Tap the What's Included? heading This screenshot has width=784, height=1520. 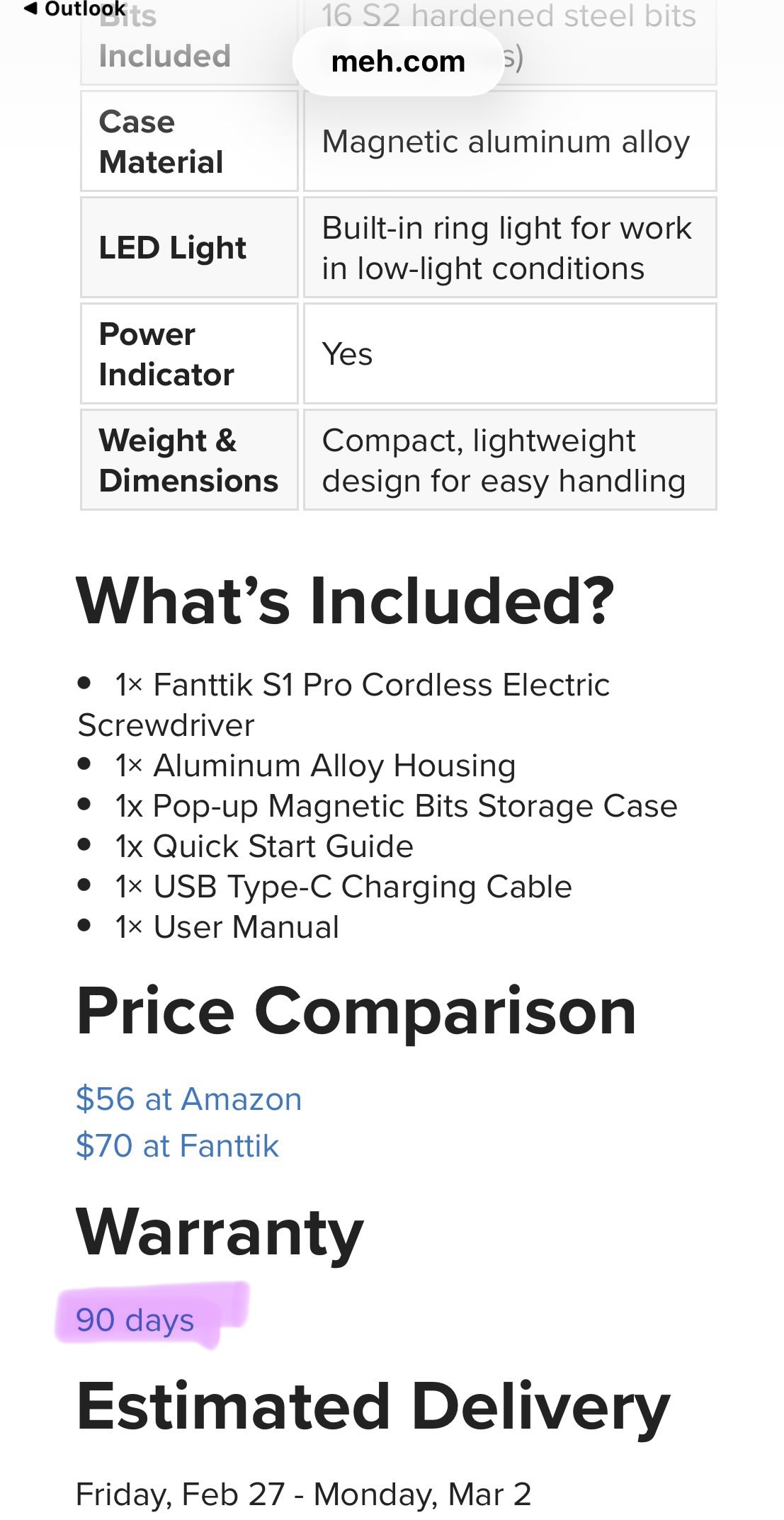point(345,601)
